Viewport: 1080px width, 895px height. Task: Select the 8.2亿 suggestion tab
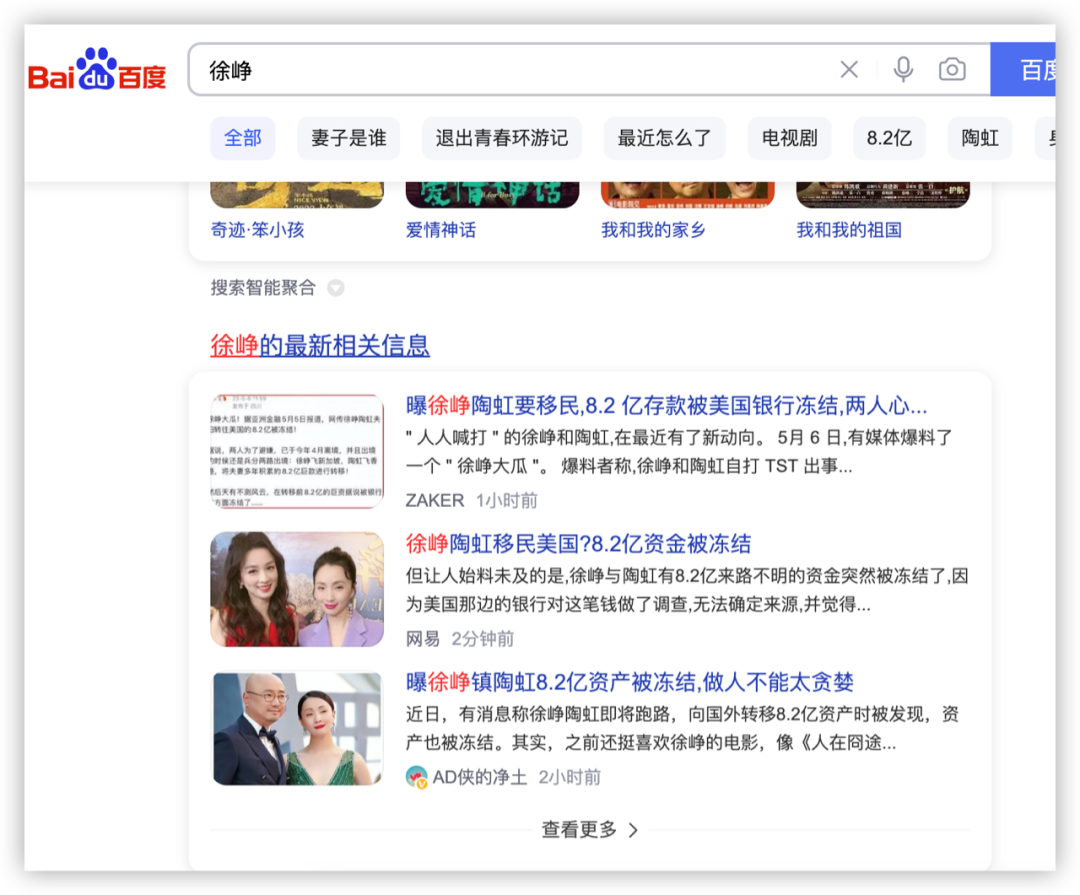click(x=889, y=138)
